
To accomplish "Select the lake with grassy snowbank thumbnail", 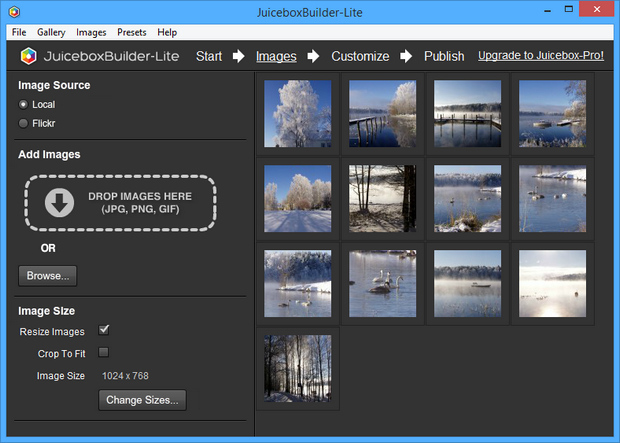I will [467, 199].
